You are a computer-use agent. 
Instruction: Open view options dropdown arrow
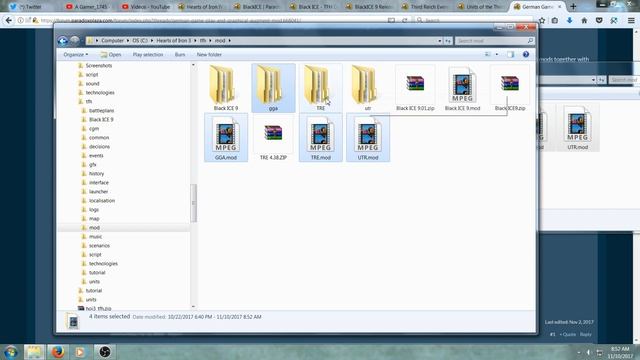click(497, 54)
